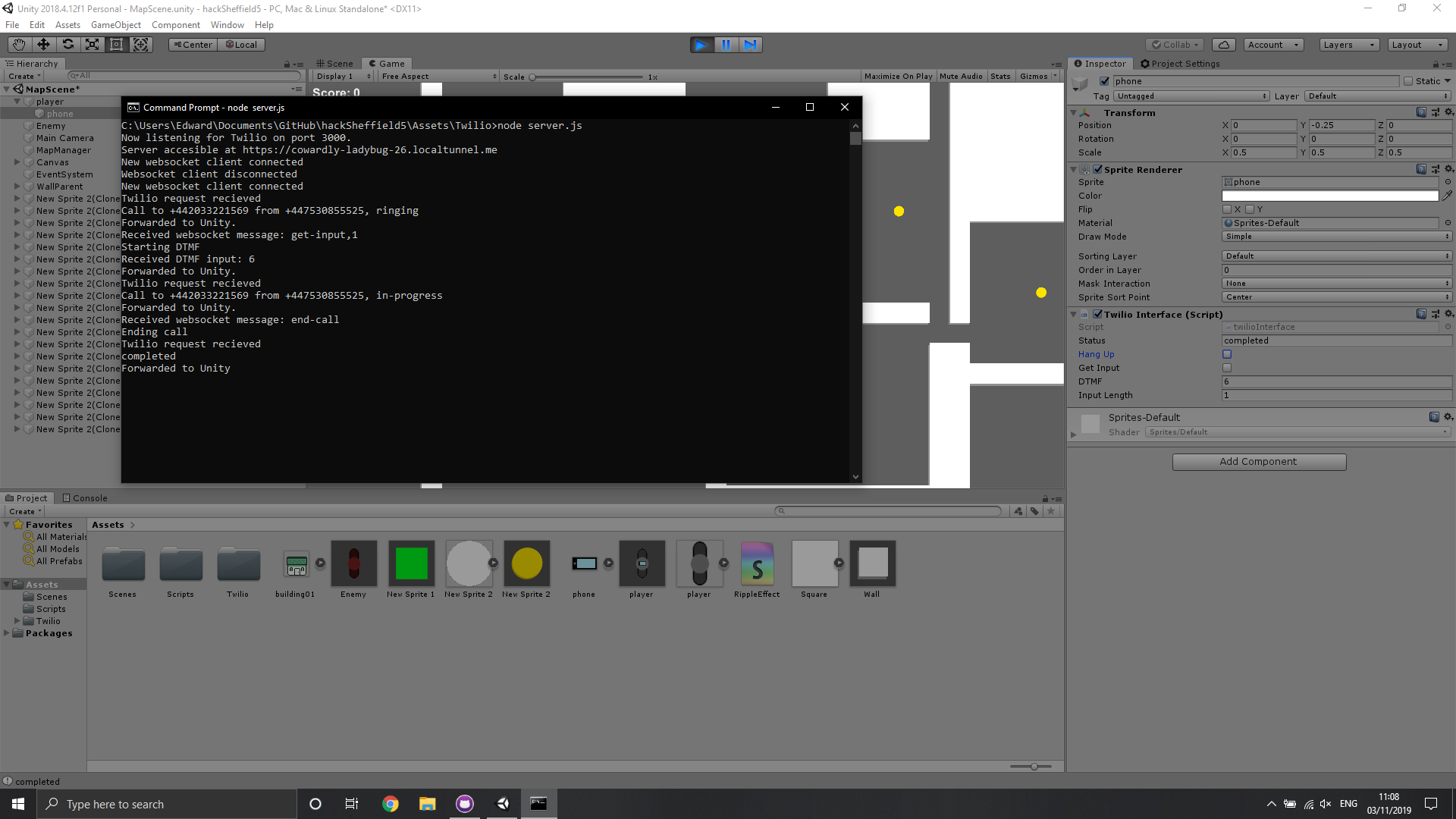The image size is (1456, 819).
Task: Select the Hand tool in toolbar
Action: pyautogui.click(x=19, y=45)
